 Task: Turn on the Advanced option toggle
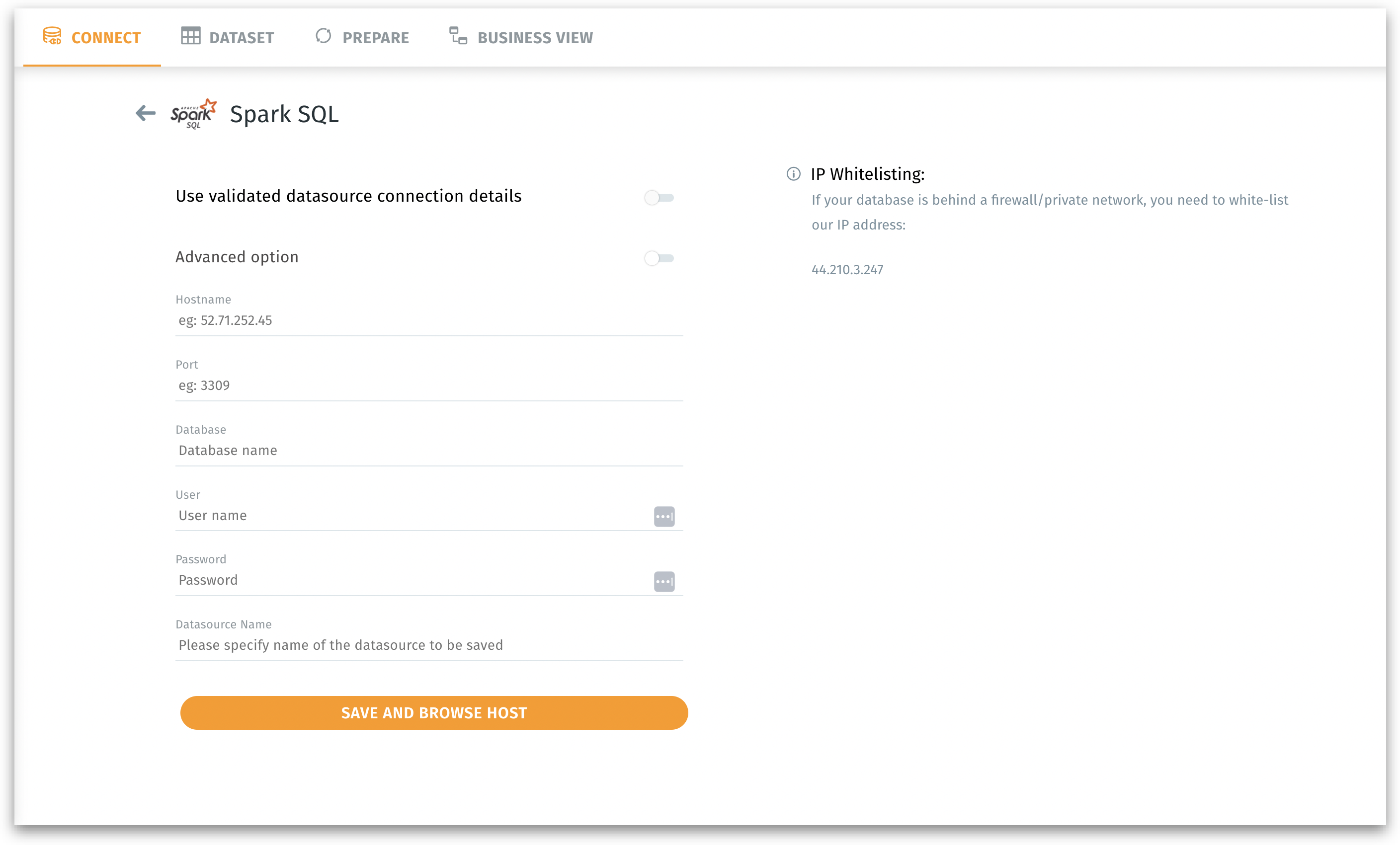click(x=659, y=258)
